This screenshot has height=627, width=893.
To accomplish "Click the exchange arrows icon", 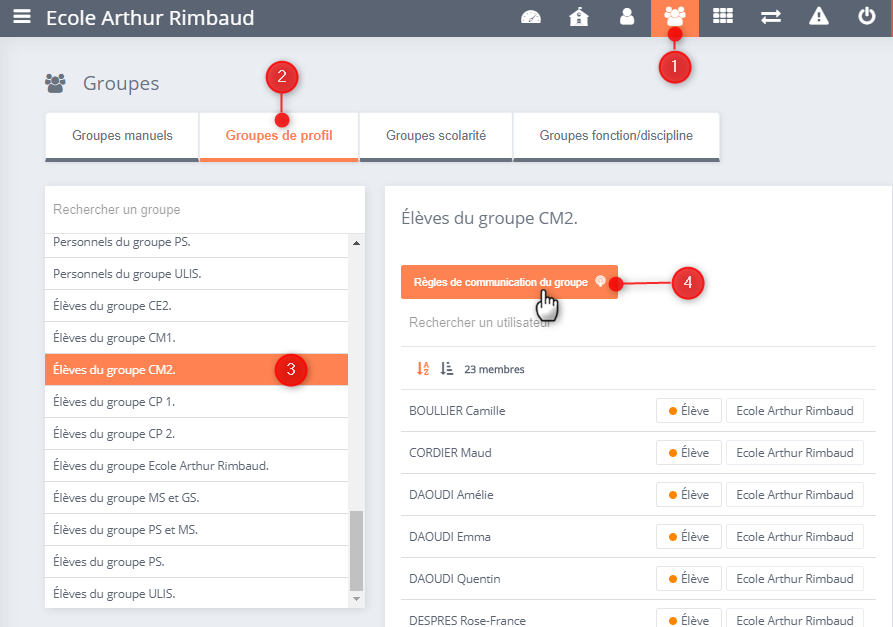I will click(771, 17).
